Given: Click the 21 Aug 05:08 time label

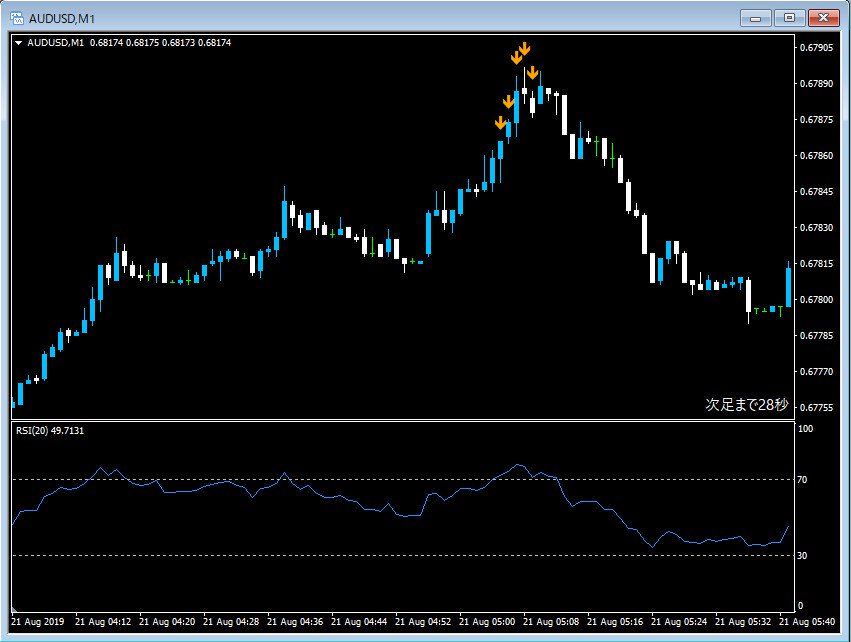Looking at the screenshot, I should (x=551, y=622).
